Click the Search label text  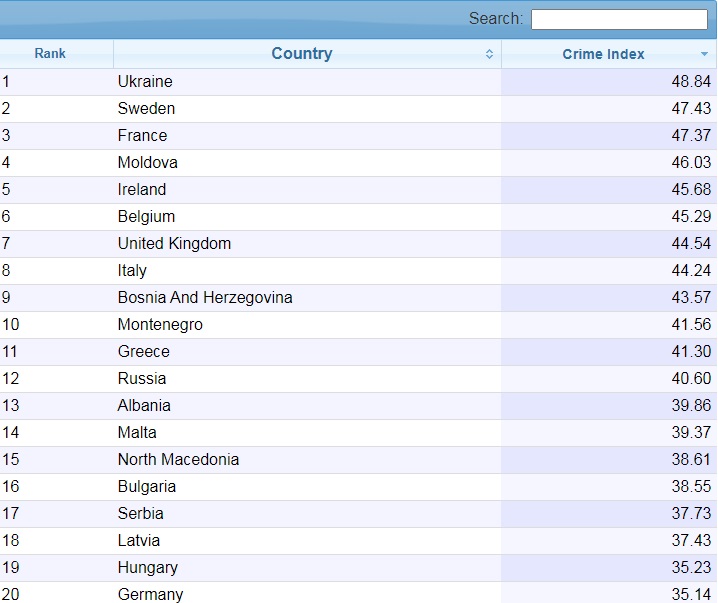point(495,19)
